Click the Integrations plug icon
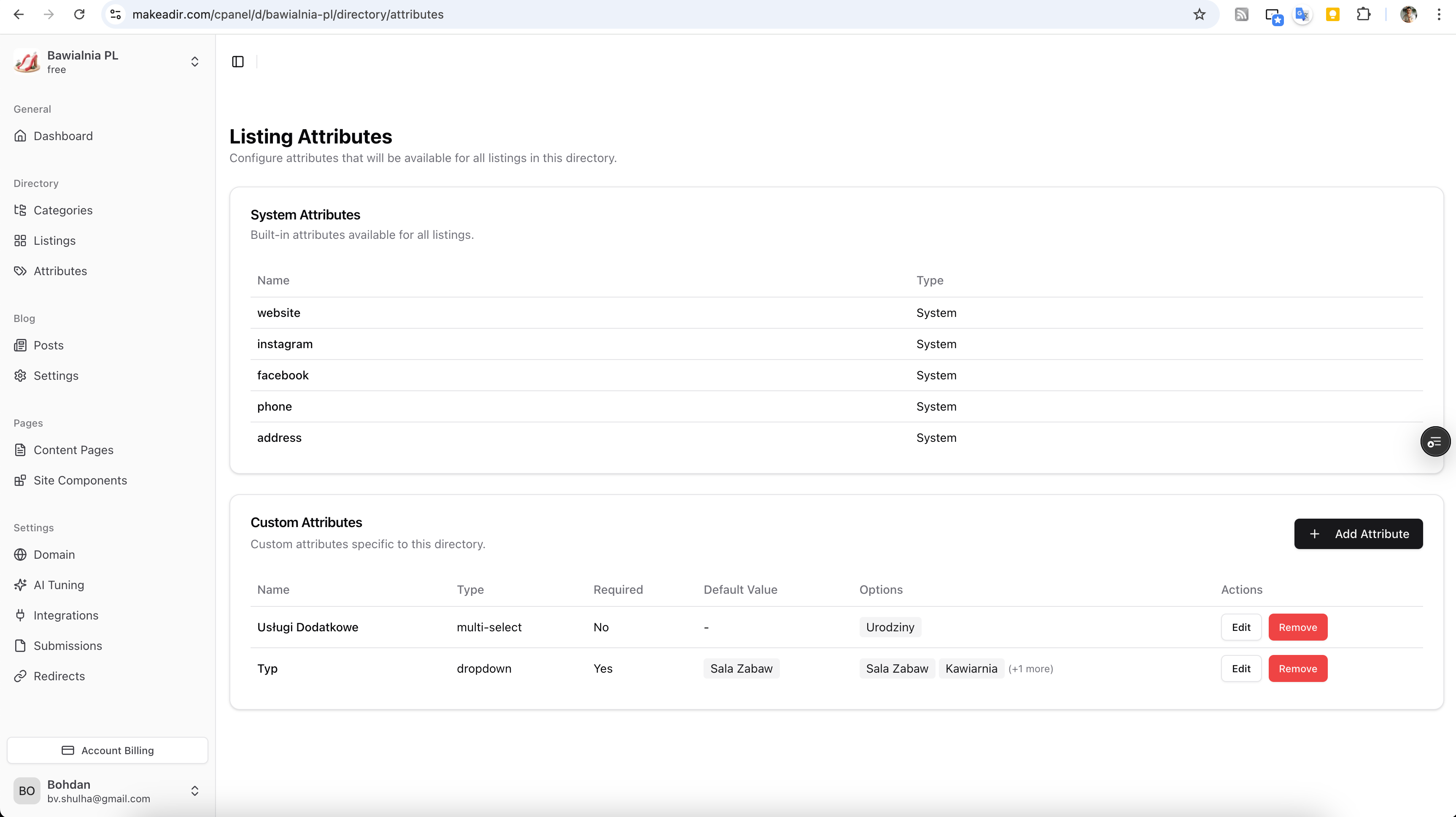 (20, 615)
